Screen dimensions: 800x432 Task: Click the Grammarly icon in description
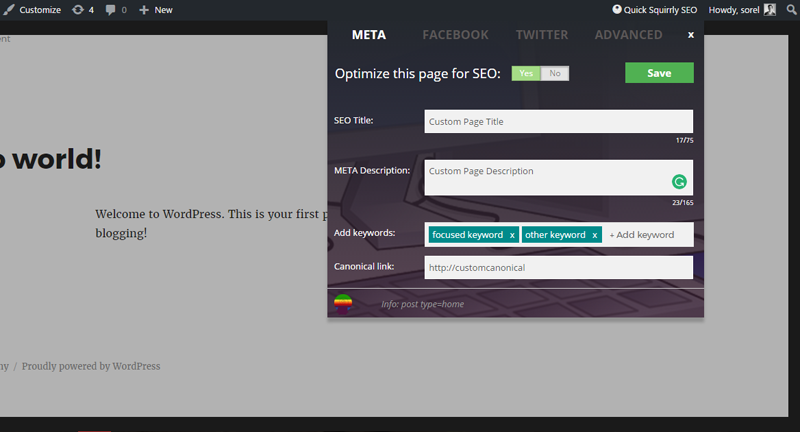tap(679, 182)
